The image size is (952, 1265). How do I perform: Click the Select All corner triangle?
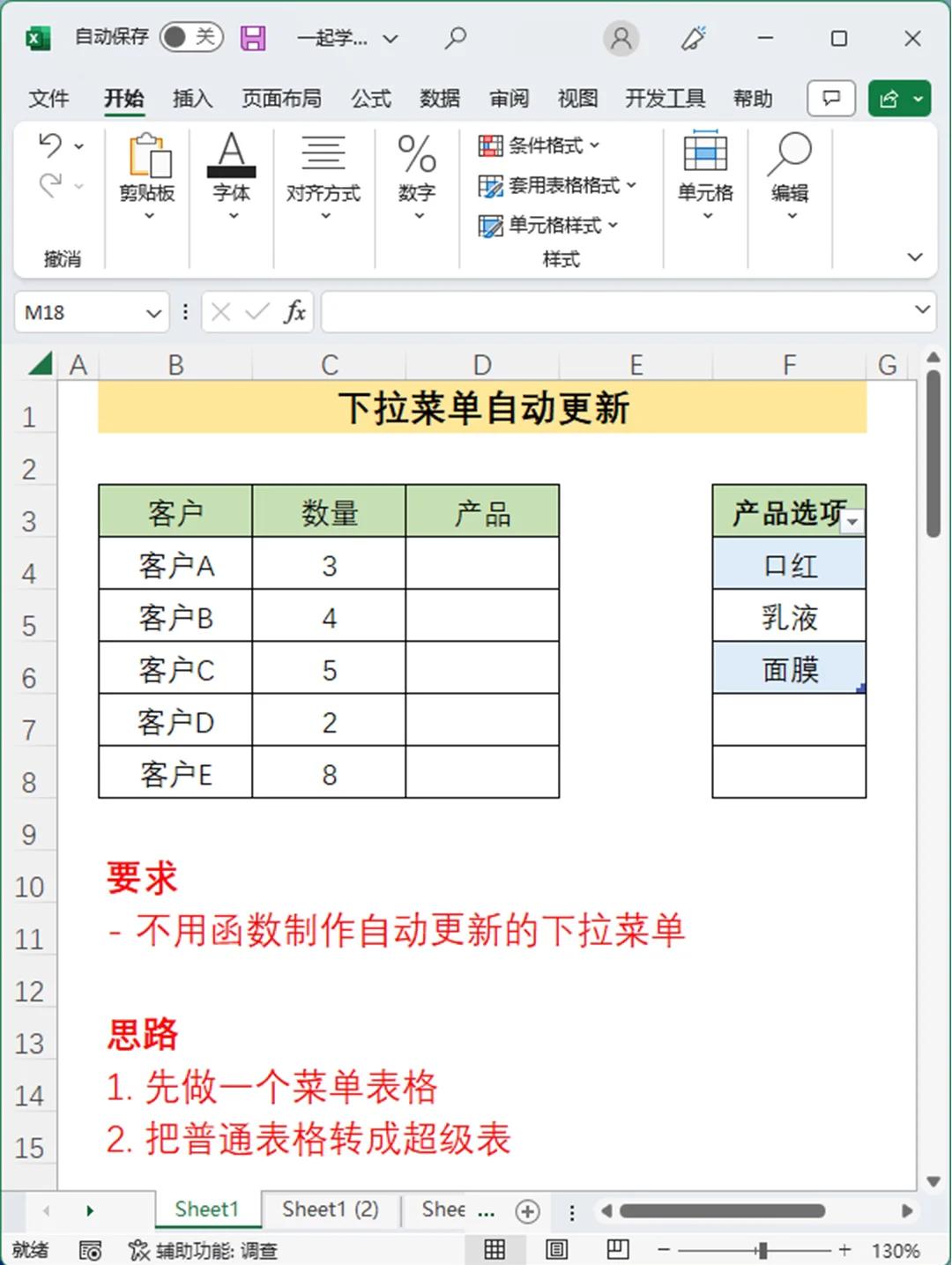[x=40, y=363]
